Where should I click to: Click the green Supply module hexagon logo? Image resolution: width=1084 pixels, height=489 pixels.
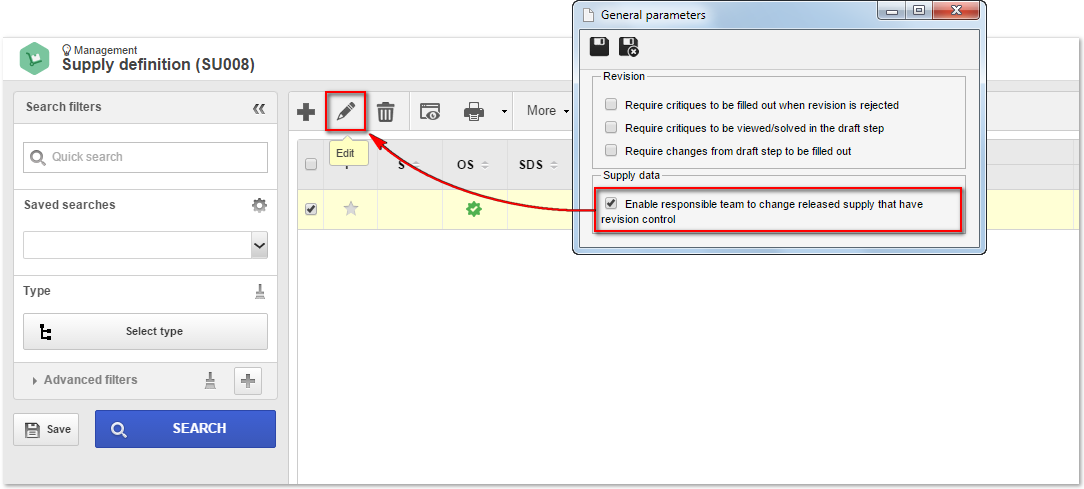tap(35, 58)
